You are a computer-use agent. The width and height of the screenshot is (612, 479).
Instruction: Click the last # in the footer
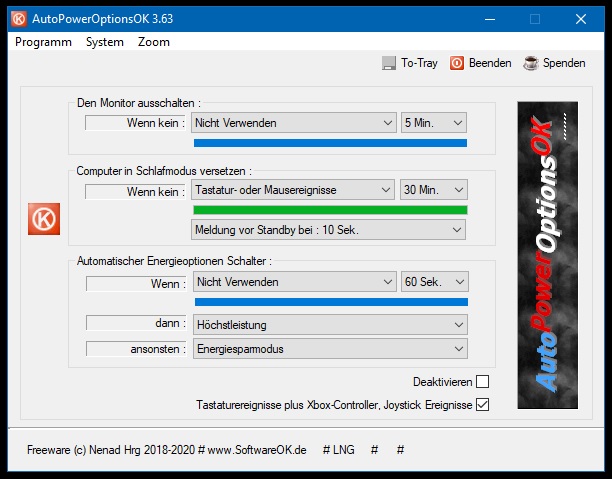(x=400, y=450)
